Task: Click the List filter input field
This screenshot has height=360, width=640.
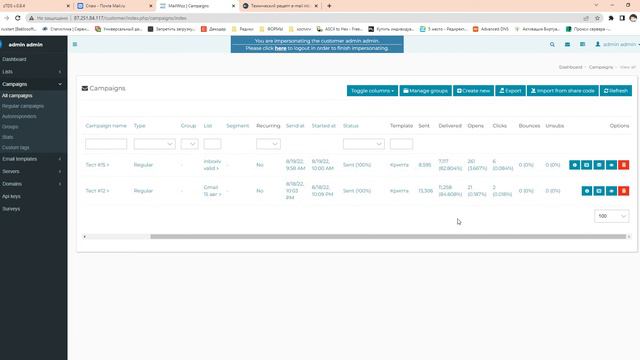Action: click(x=212, y=144)
